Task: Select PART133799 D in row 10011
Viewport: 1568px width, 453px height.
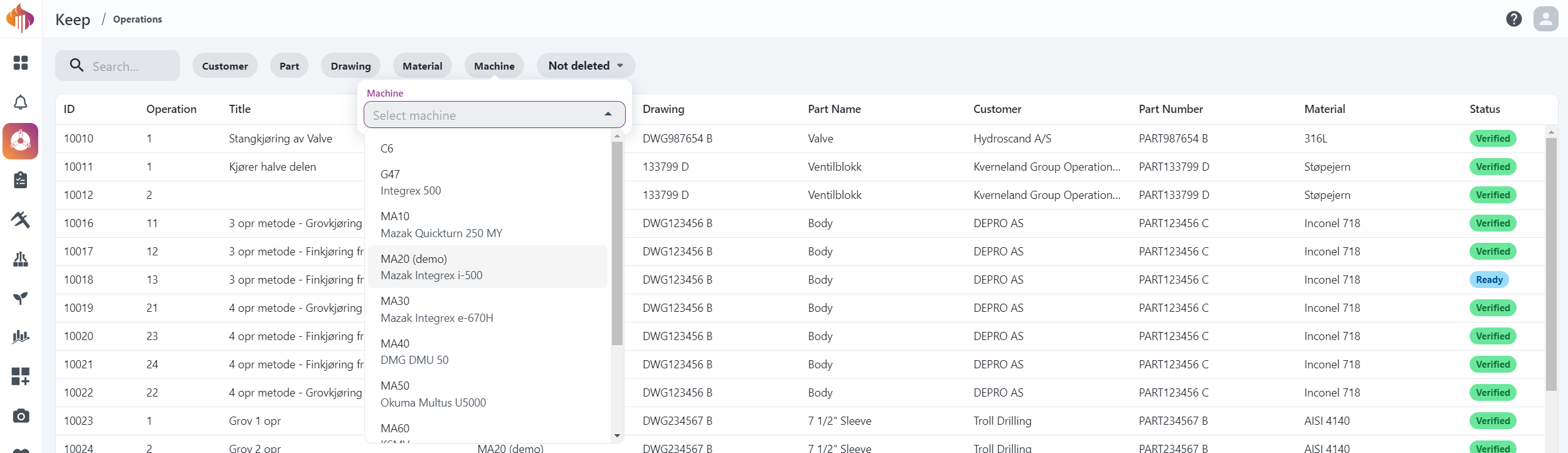Action: tap(1174, 167)
